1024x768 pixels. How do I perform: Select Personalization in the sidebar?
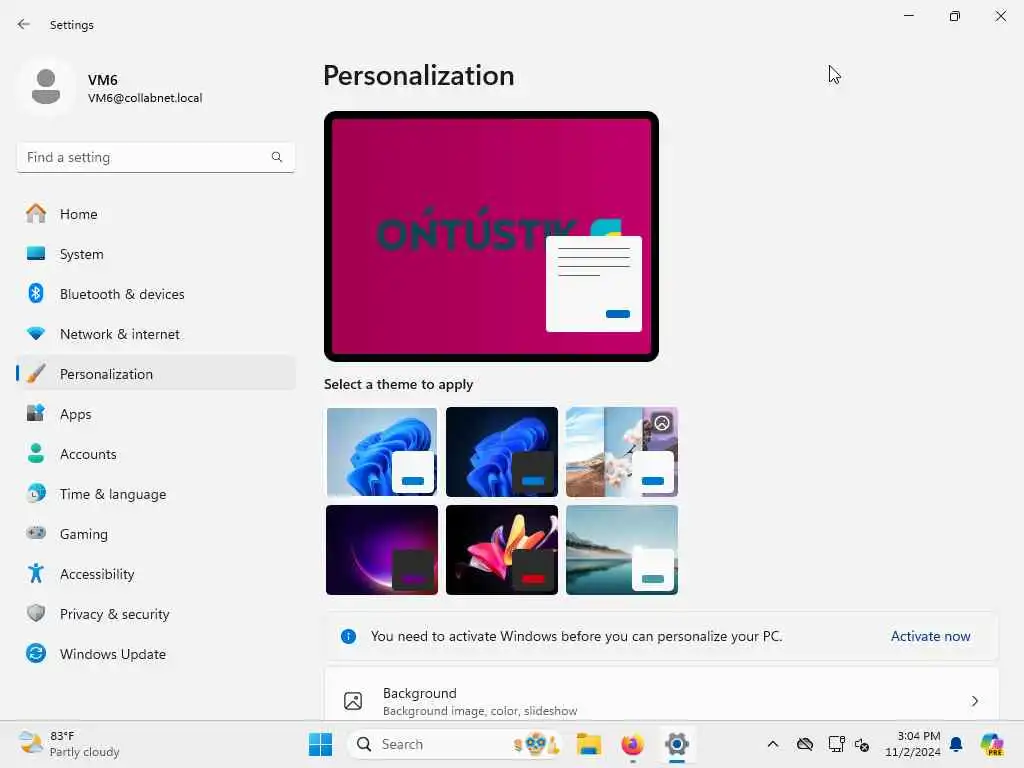[x=156, y=374]
